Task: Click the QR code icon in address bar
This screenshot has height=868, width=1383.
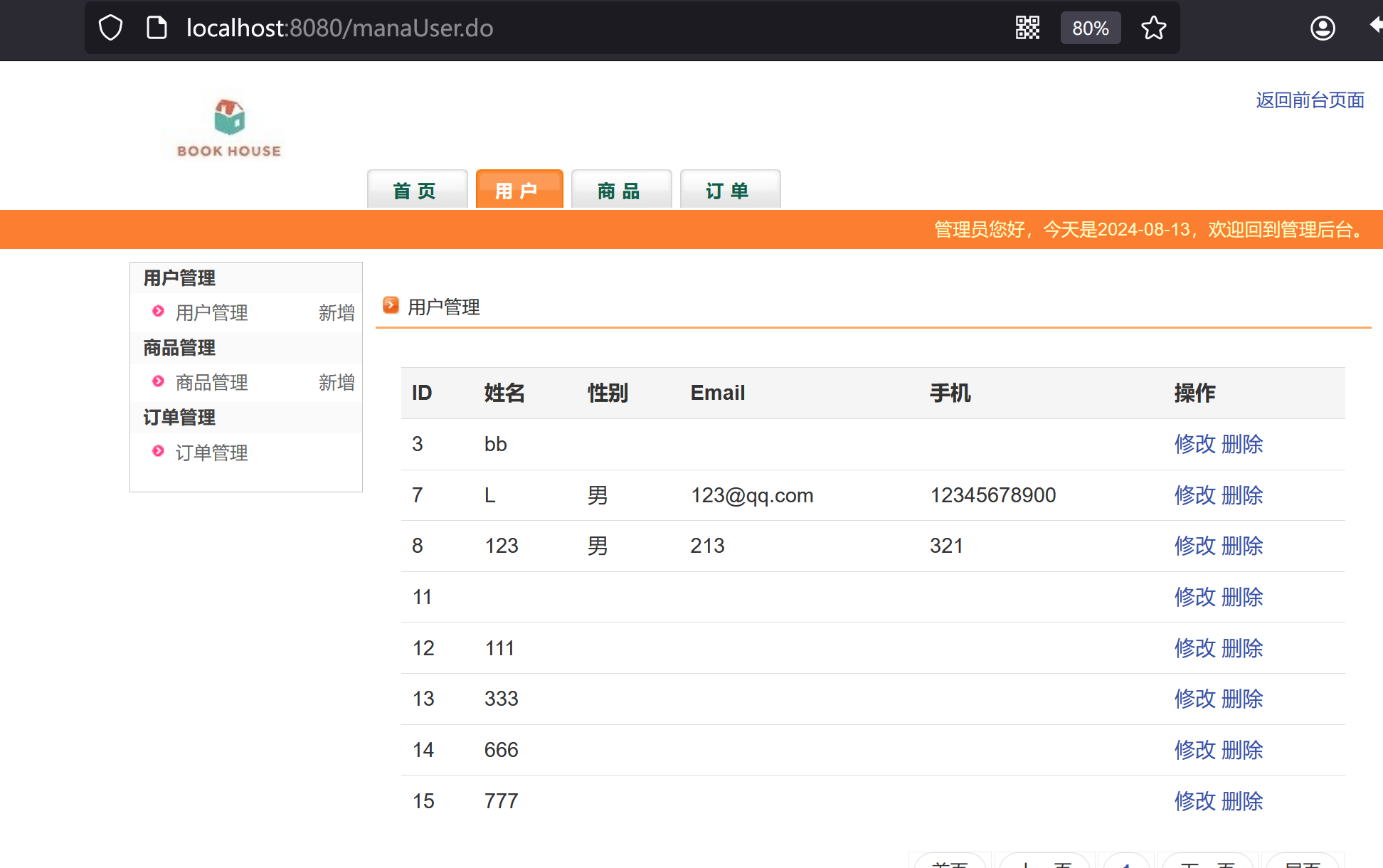Action: click(x=1027, y=28)
